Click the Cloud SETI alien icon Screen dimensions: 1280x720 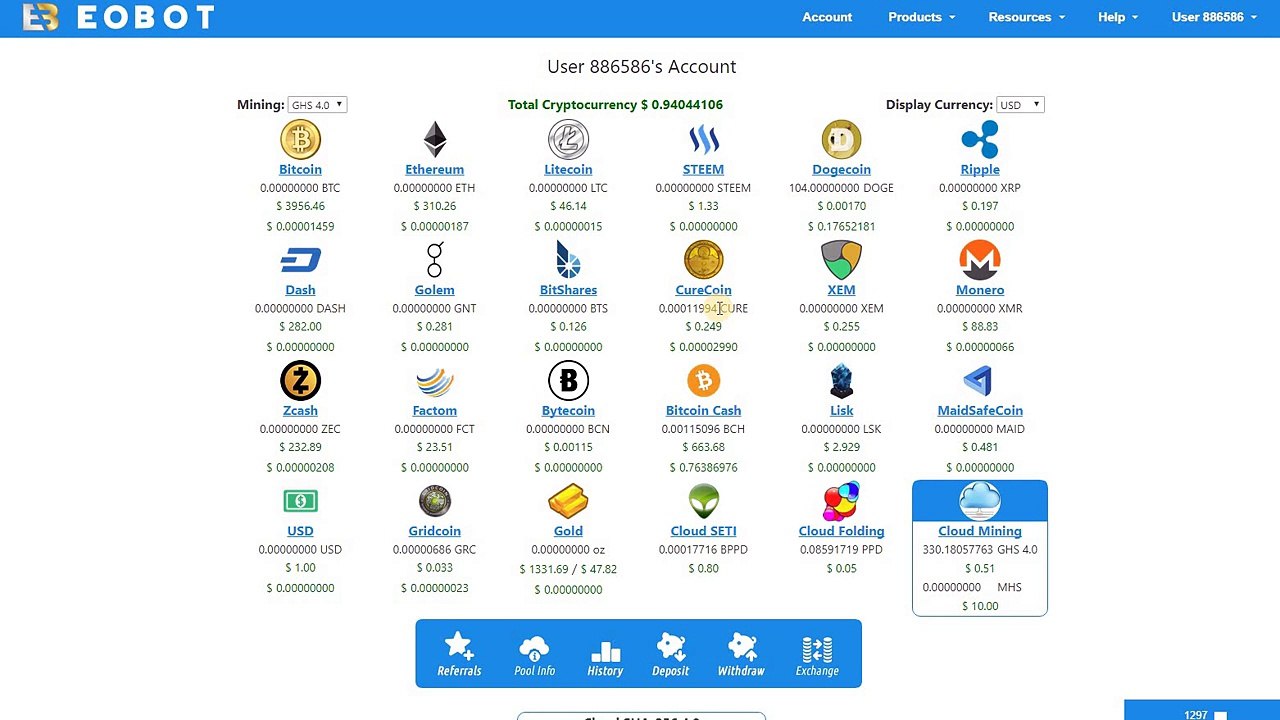click(x=703, y=501)
